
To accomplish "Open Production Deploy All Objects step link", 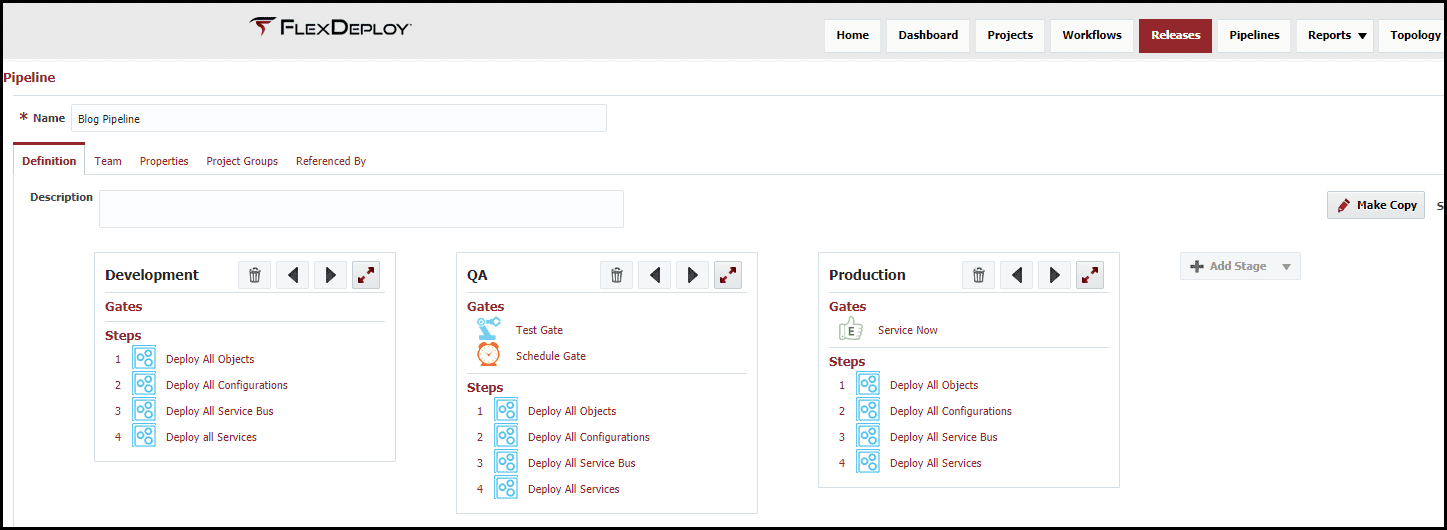I will [x=934, y=385].
